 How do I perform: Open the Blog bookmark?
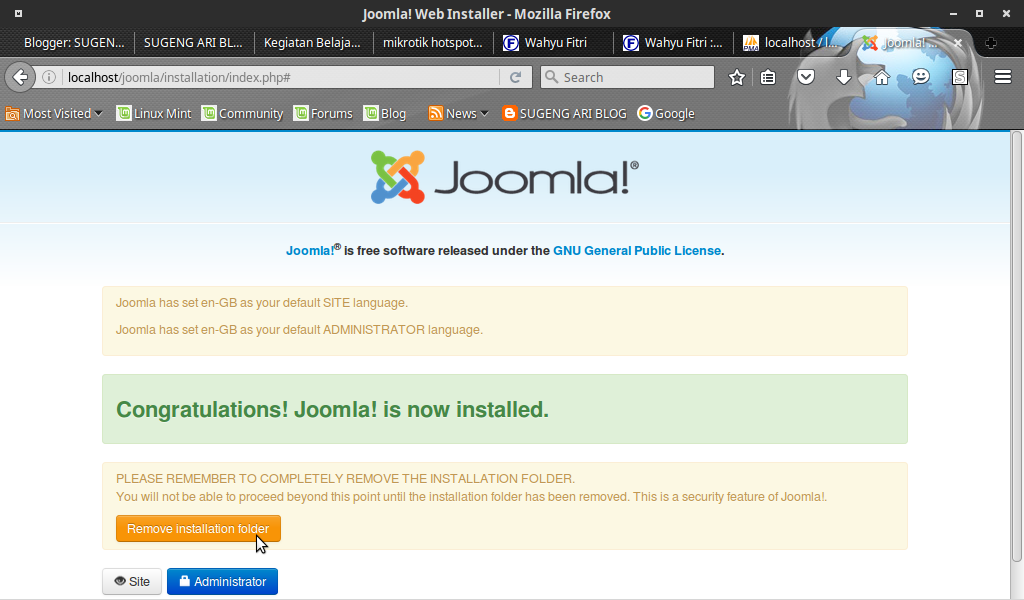click(385, 114)
